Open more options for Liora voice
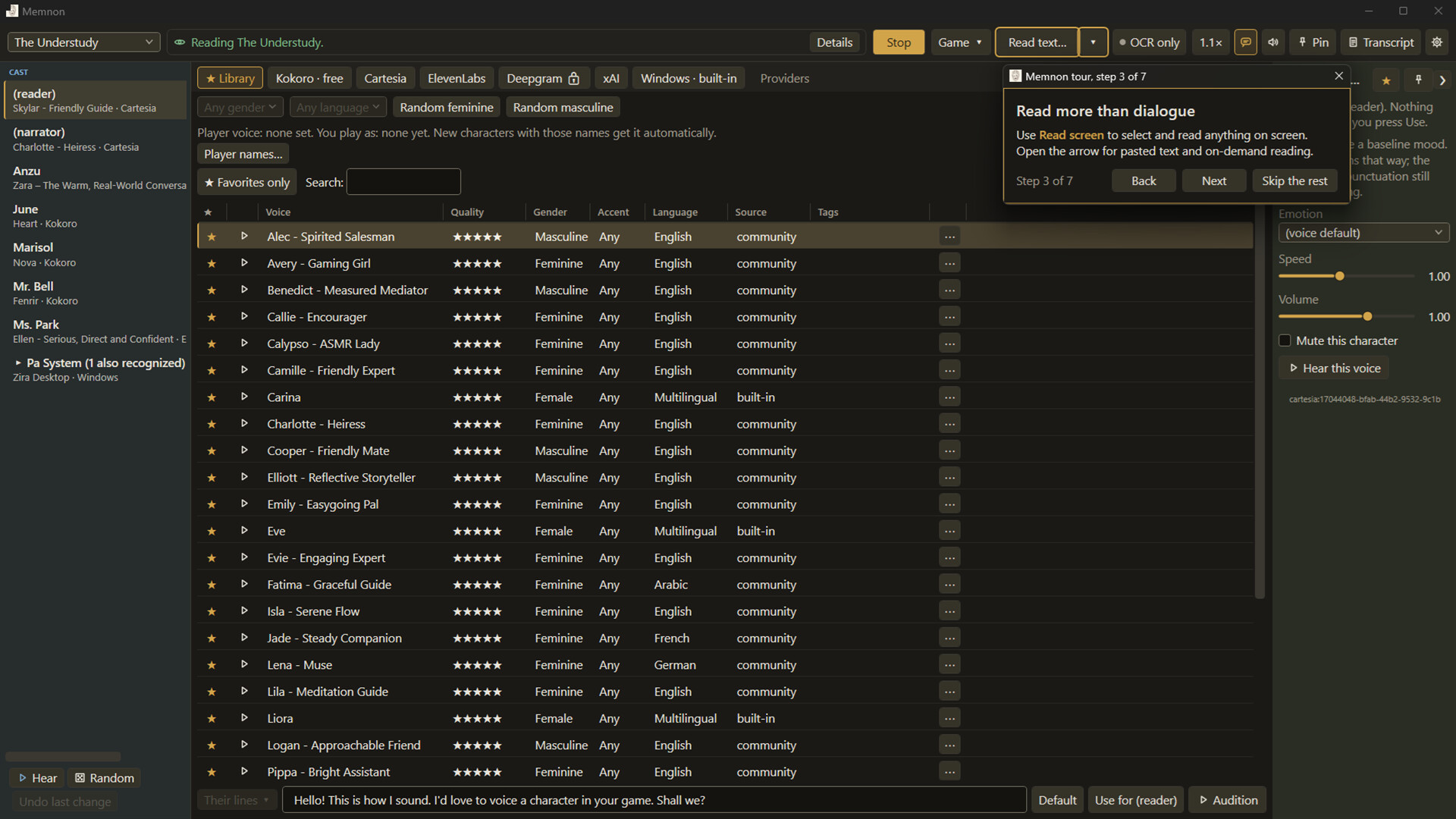Viewport: 1456px width, 819px height. [949, 718]
